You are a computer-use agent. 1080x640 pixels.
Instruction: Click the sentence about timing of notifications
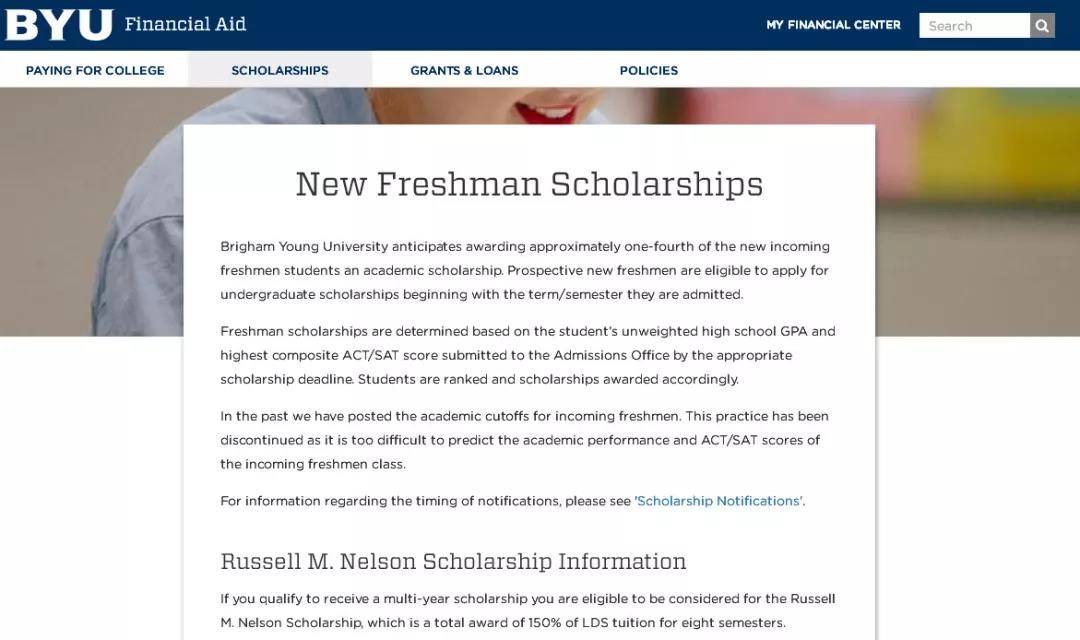pyautogui.click(x=512, y=501)
